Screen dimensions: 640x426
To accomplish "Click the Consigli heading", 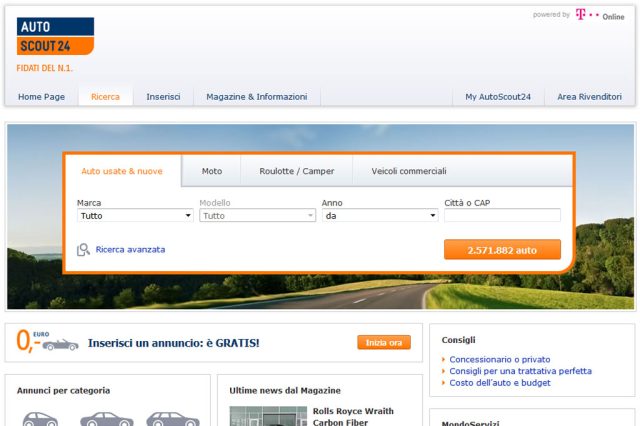I will (x=458, y=340).
